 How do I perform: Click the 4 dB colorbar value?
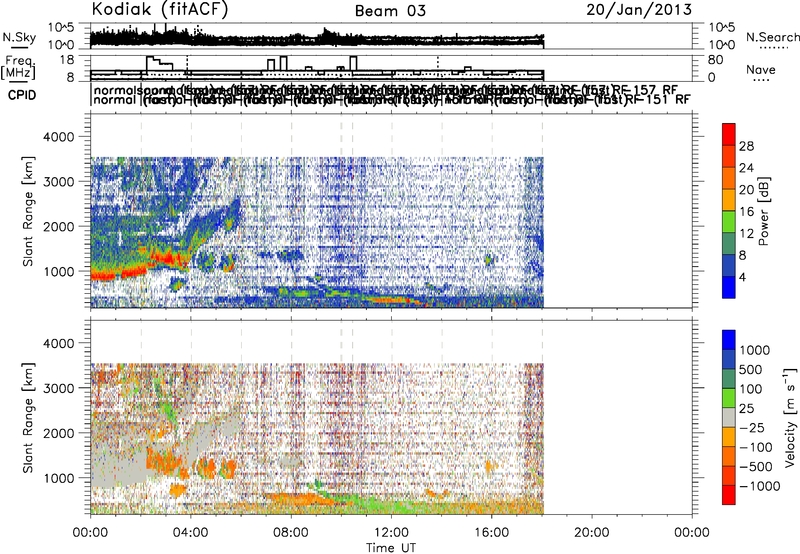[742, 277]
